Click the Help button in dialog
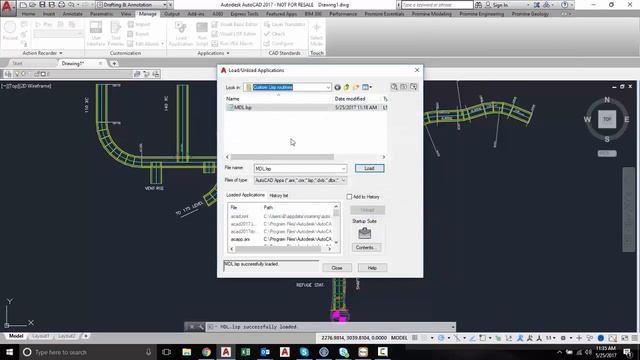Image resolution: width=640 pixels, height=360 pixels. tap(372, 268)
